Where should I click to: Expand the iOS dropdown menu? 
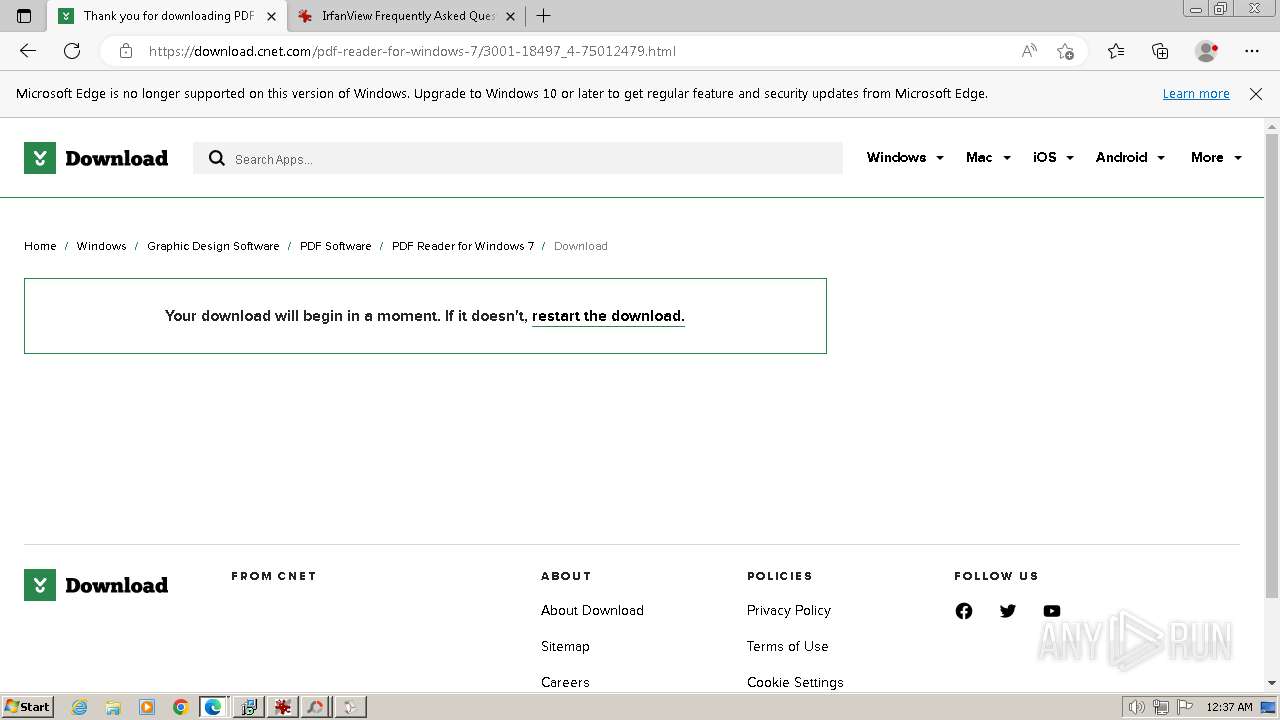[1053, 157]
